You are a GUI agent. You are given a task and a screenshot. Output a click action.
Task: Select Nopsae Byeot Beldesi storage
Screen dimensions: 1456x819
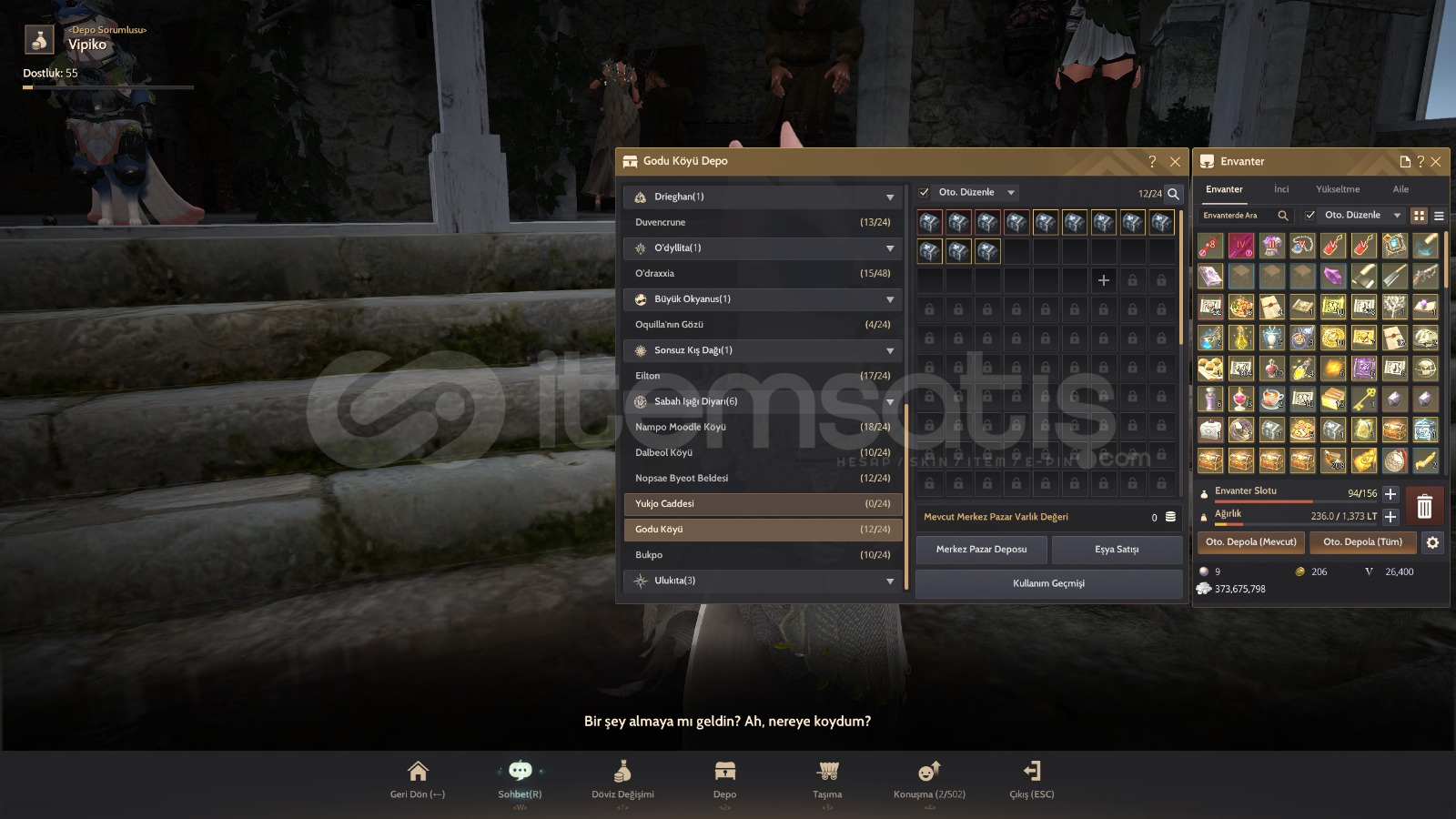pos(763,478)
